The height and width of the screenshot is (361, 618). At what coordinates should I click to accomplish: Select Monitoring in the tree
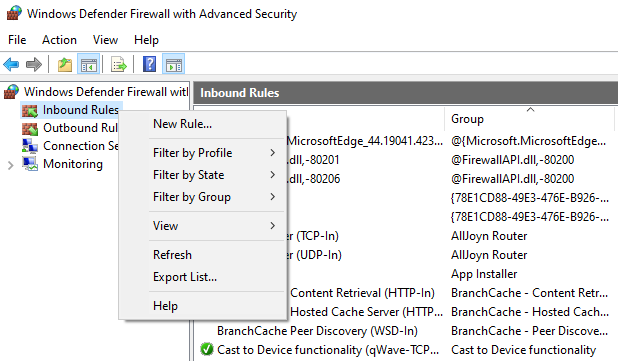73,164
